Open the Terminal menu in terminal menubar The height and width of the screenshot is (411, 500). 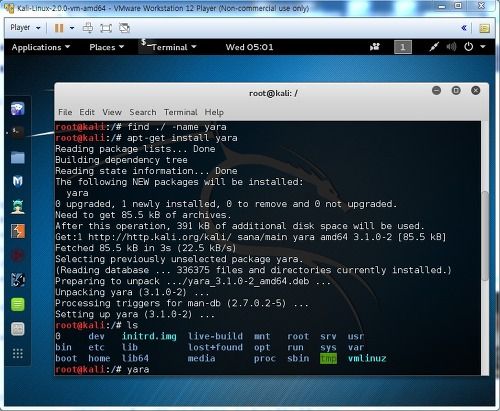(x=181, y=112)
